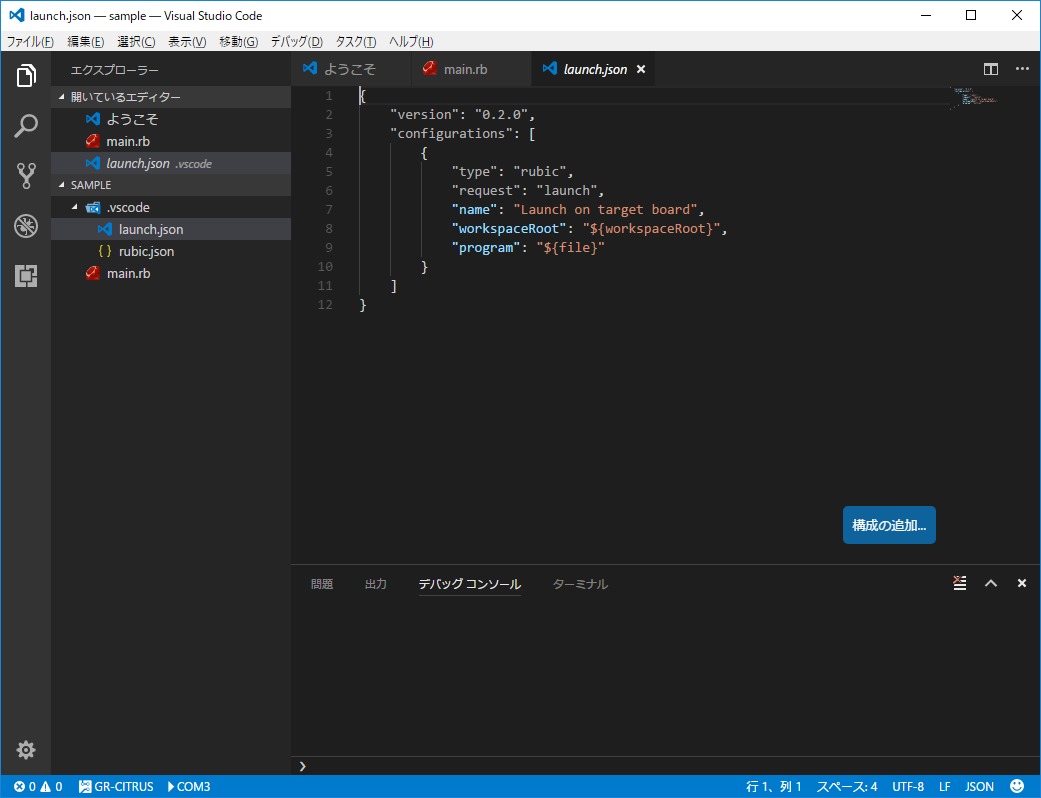Click the "Launch on target board" string
The width and height of the screenshot is (1041, 798).
coord(605,210)
